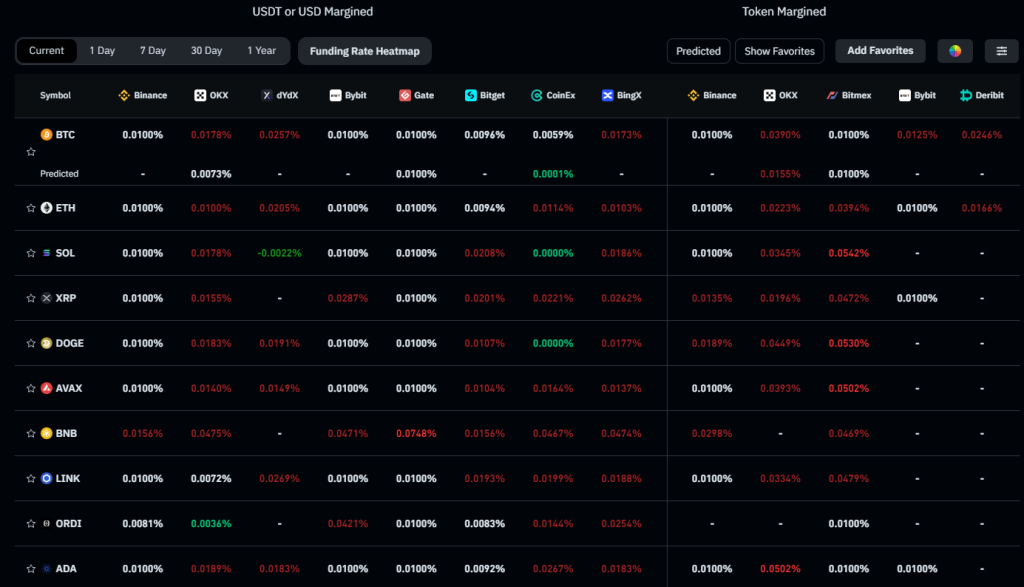The height and width of the screenshot is (587, 1024).
Task: Click the dYdX exchange column header
Action: pos(280,96)
